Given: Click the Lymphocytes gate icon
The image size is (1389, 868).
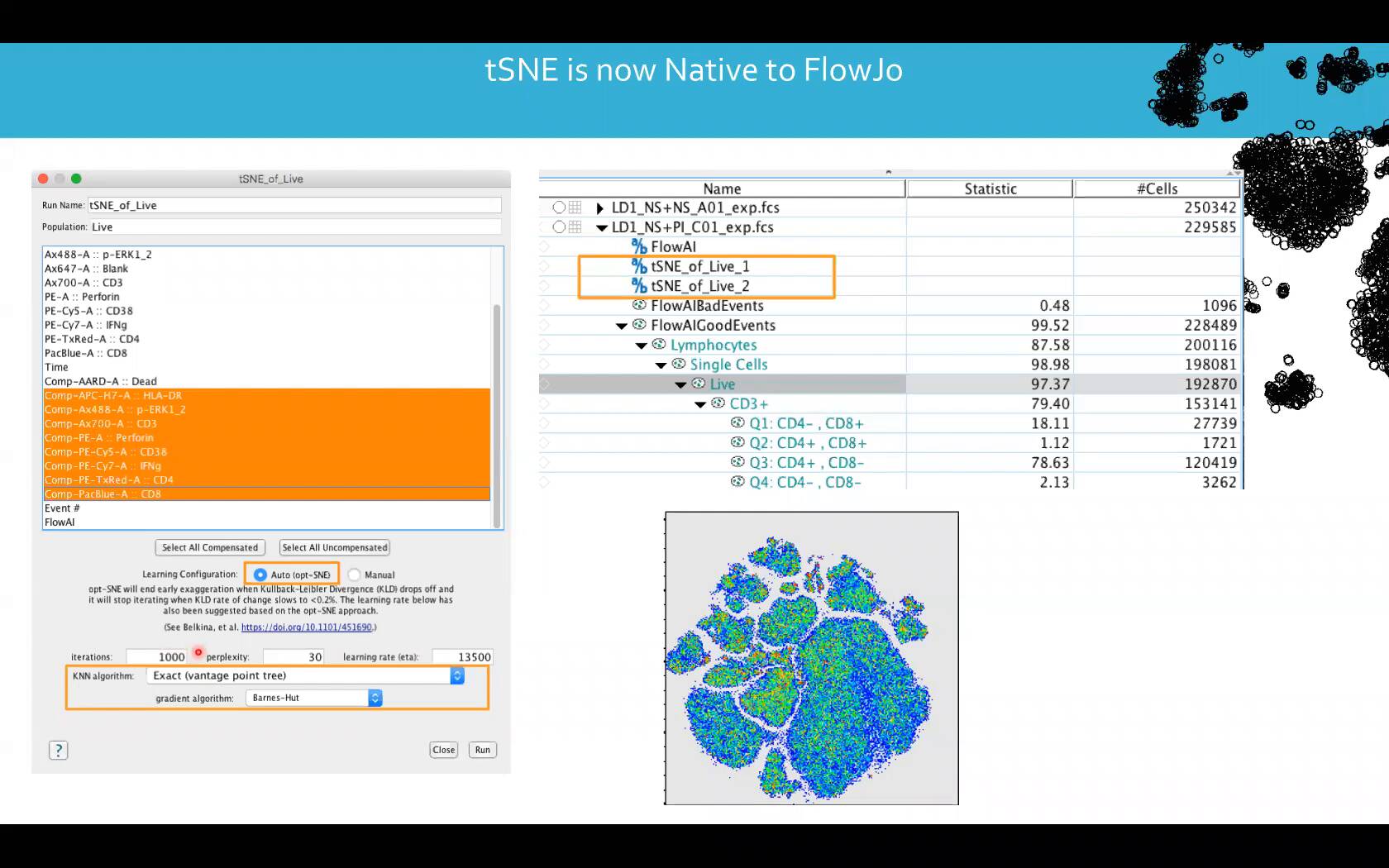Looking at the screenshot, I should click(x=659, y=345).
